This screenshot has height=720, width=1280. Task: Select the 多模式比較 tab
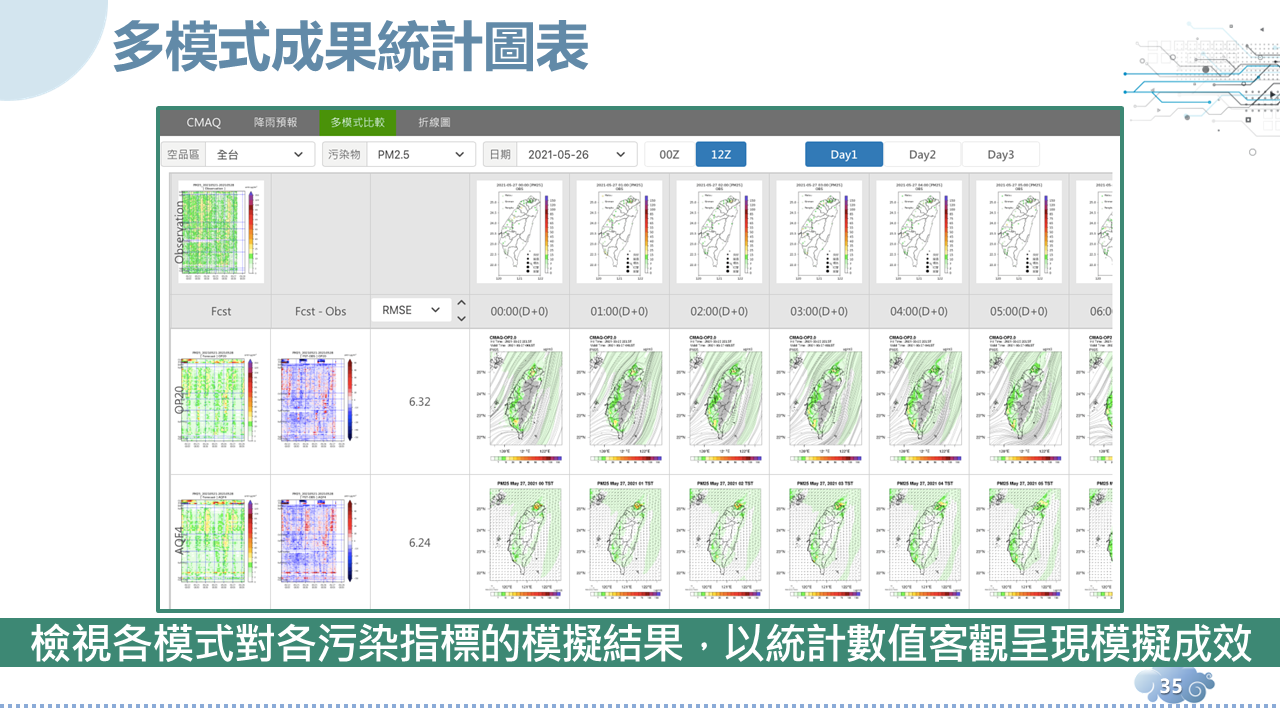pyautogui.click(x=357, y=122)
